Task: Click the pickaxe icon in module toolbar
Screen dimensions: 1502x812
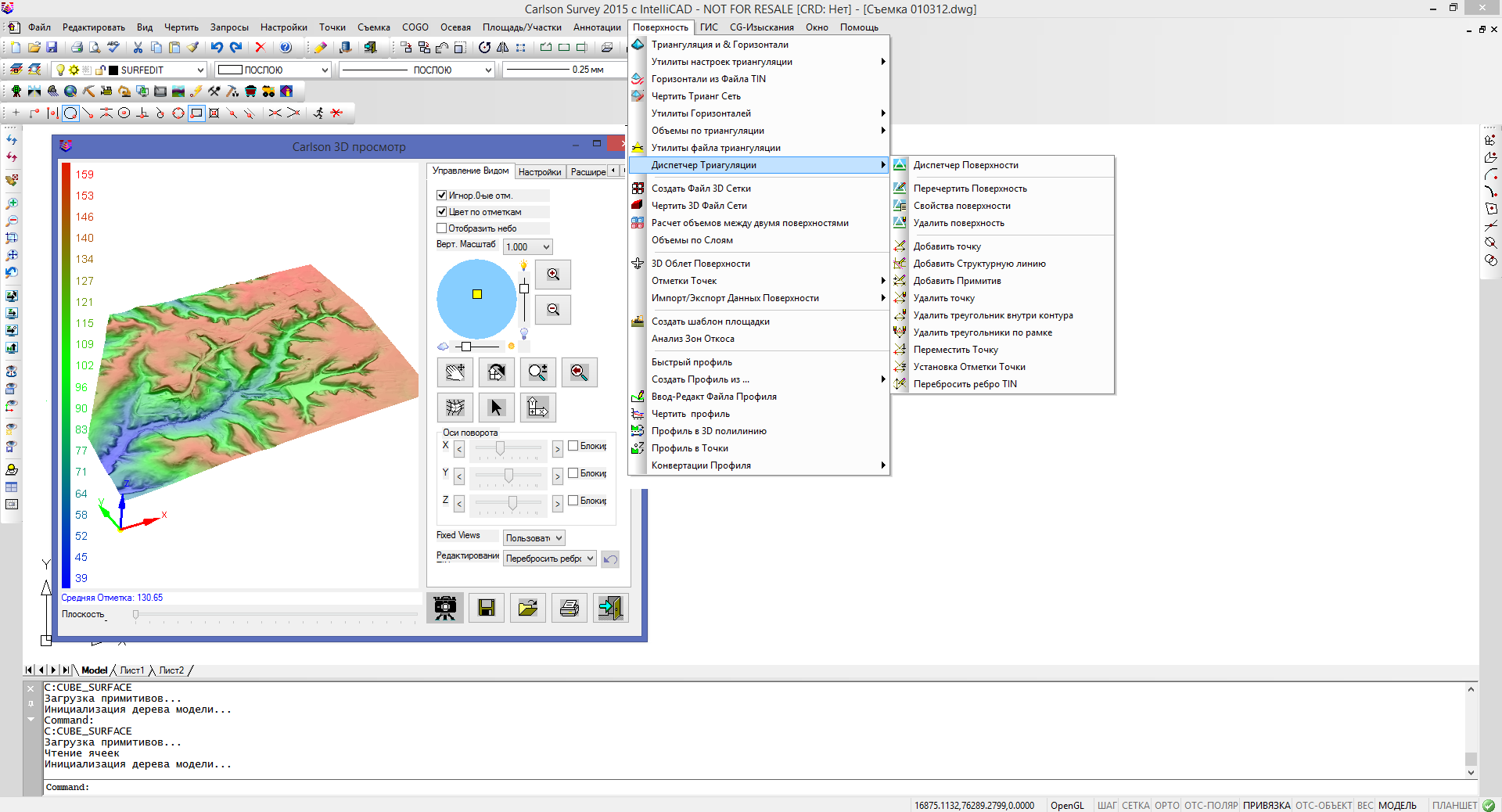Action: click(88, 92)
